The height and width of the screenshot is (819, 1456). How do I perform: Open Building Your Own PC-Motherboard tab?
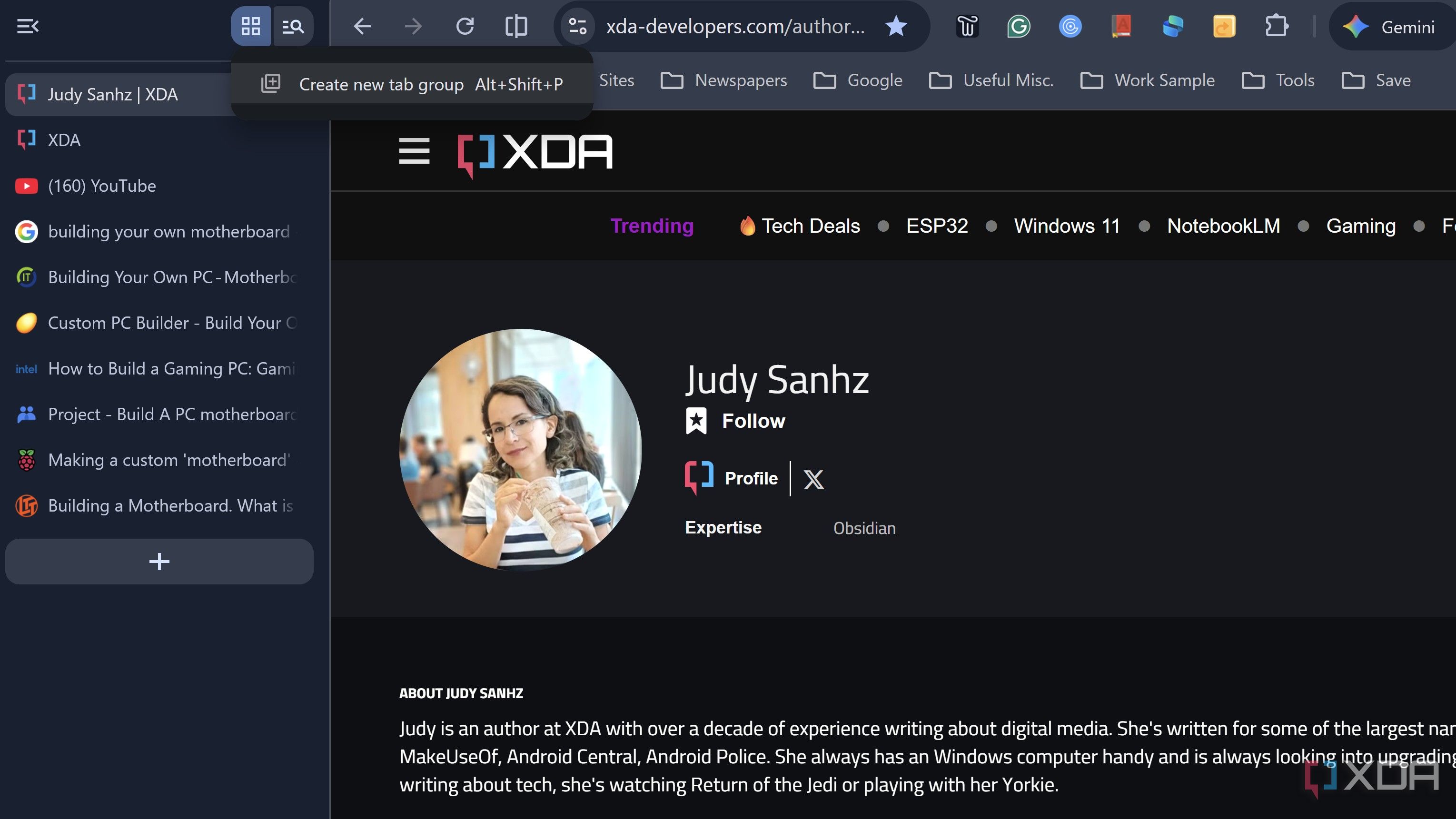159,277
